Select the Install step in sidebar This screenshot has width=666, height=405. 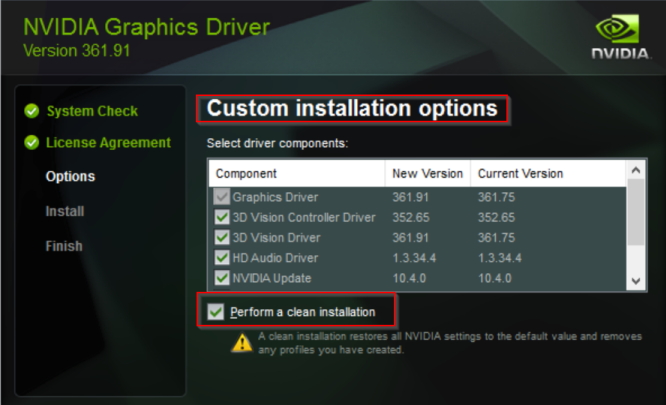(65, 211)
